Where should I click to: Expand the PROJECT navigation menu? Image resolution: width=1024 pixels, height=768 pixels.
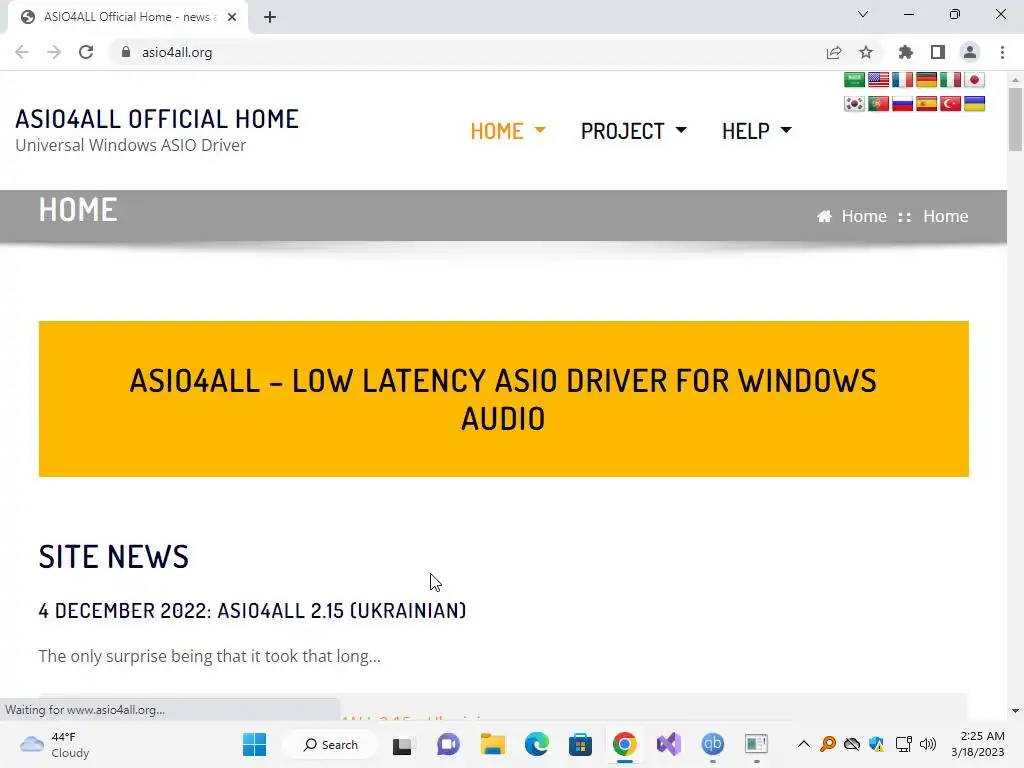pos(633,131)
